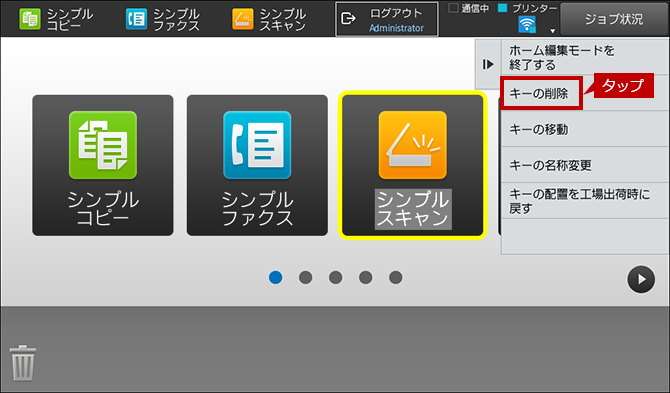Tap シンプルコピー shortcut in top bar

click(56, 19)
